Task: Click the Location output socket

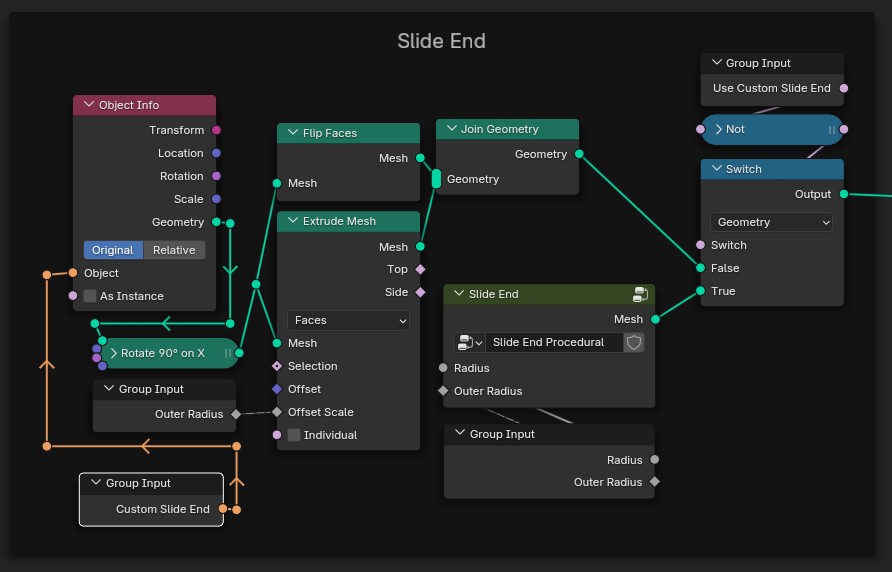Action: point(216,153)
